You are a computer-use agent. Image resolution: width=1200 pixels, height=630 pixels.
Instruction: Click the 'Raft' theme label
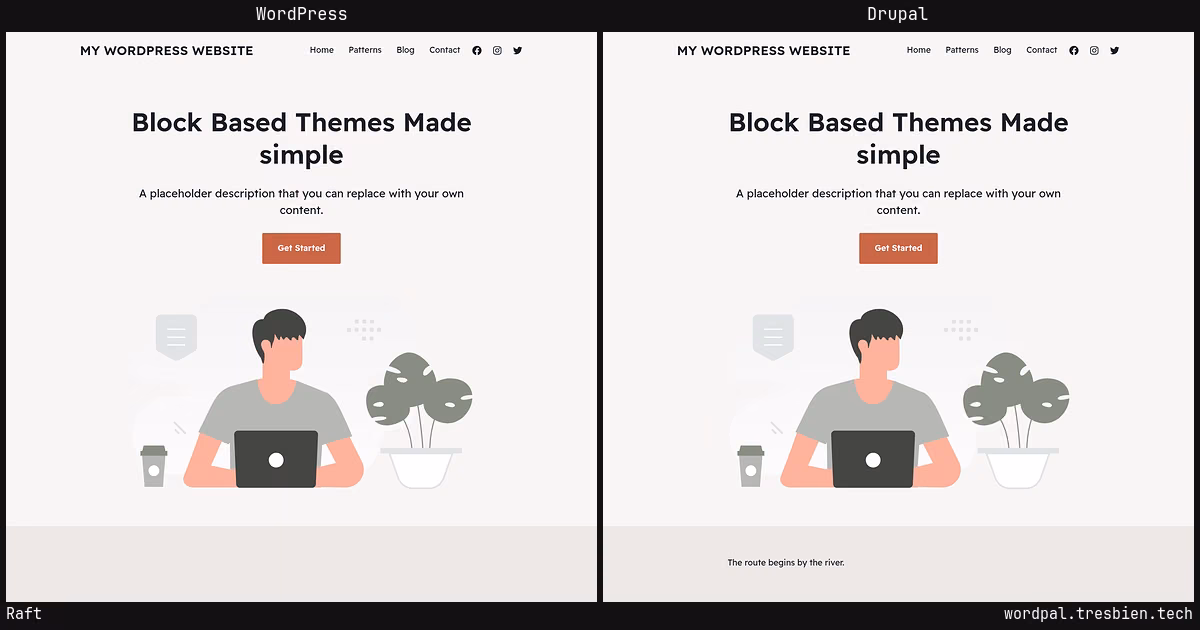pos(24,614)
